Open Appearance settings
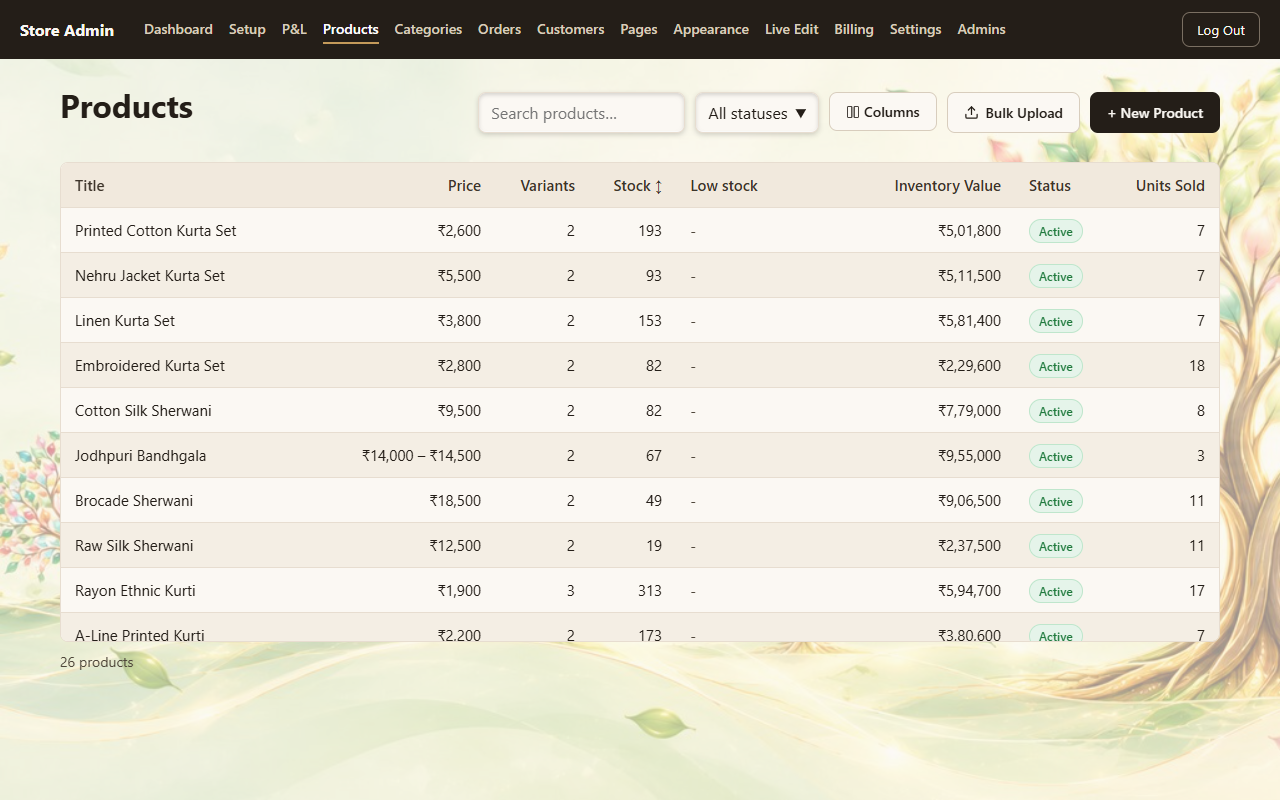The image size is (1280, 800). coord(711,29)
